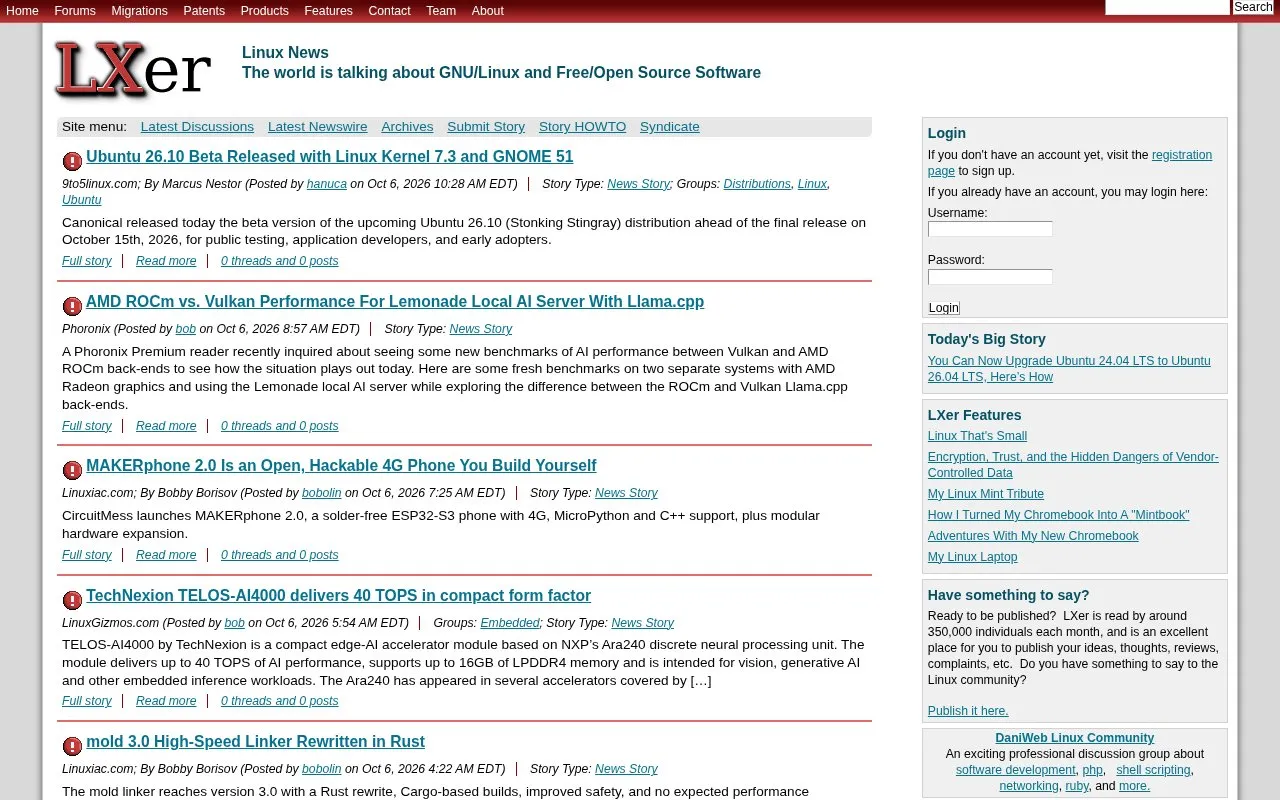
Task: Open the Contact page from top bar
Action: (389, 11)
